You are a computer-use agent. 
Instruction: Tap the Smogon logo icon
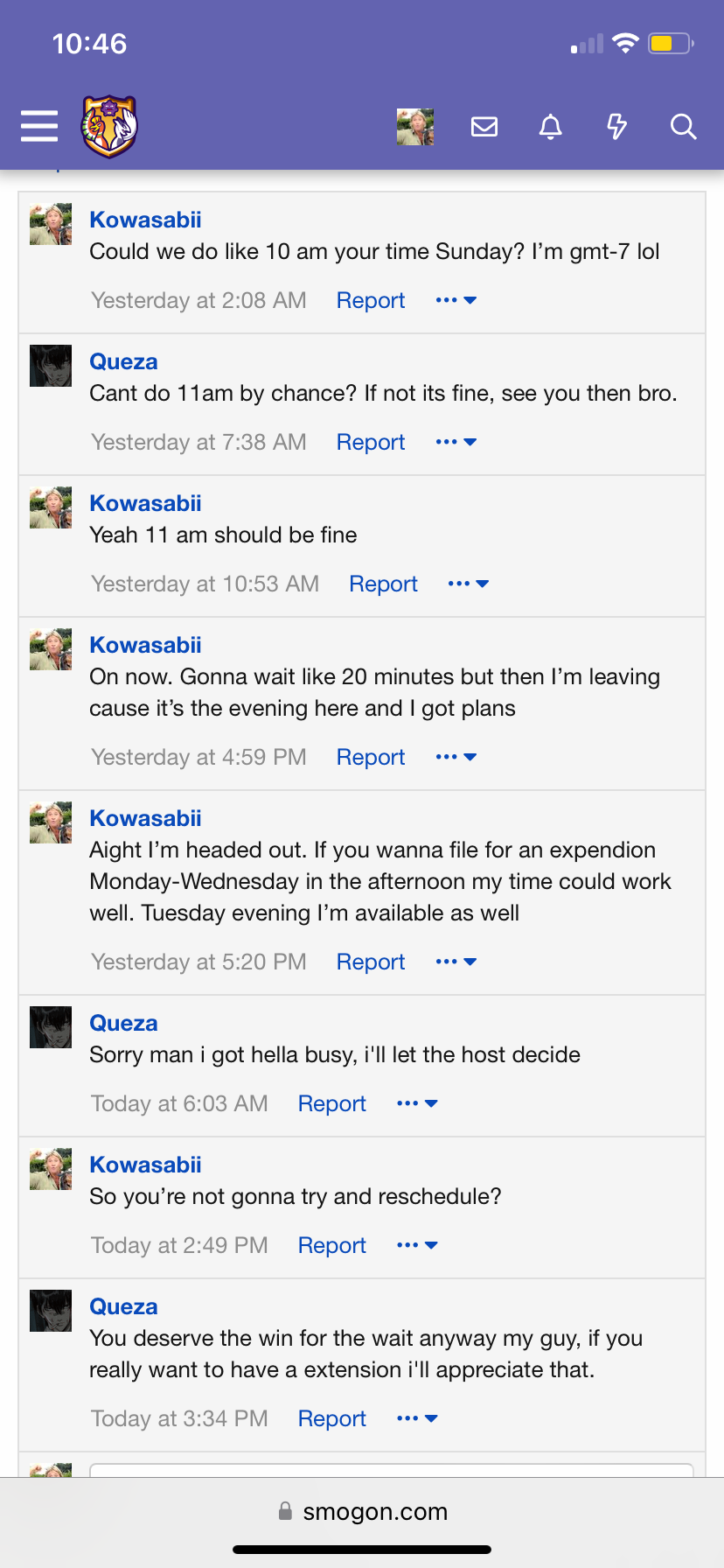coord(109,126)
